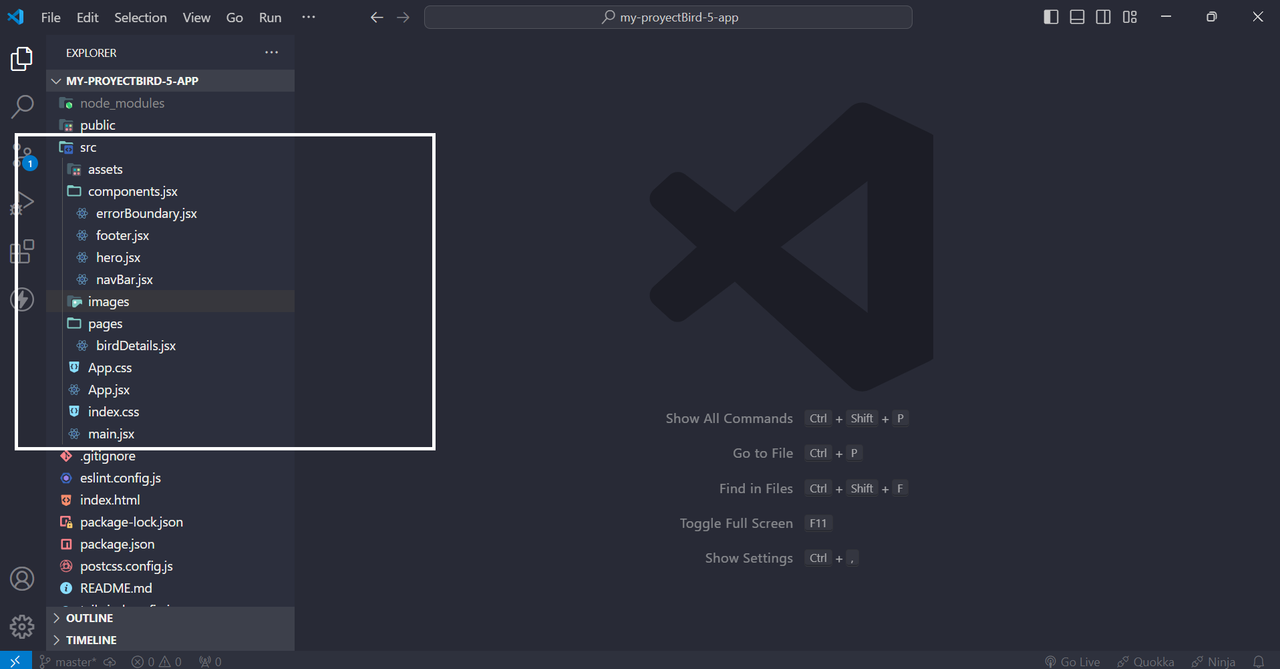This screenshot has width=1280, height=669.
Task: Open errorBoundary.jsx file
Action: pyautogui.click(x=170, y=213)
